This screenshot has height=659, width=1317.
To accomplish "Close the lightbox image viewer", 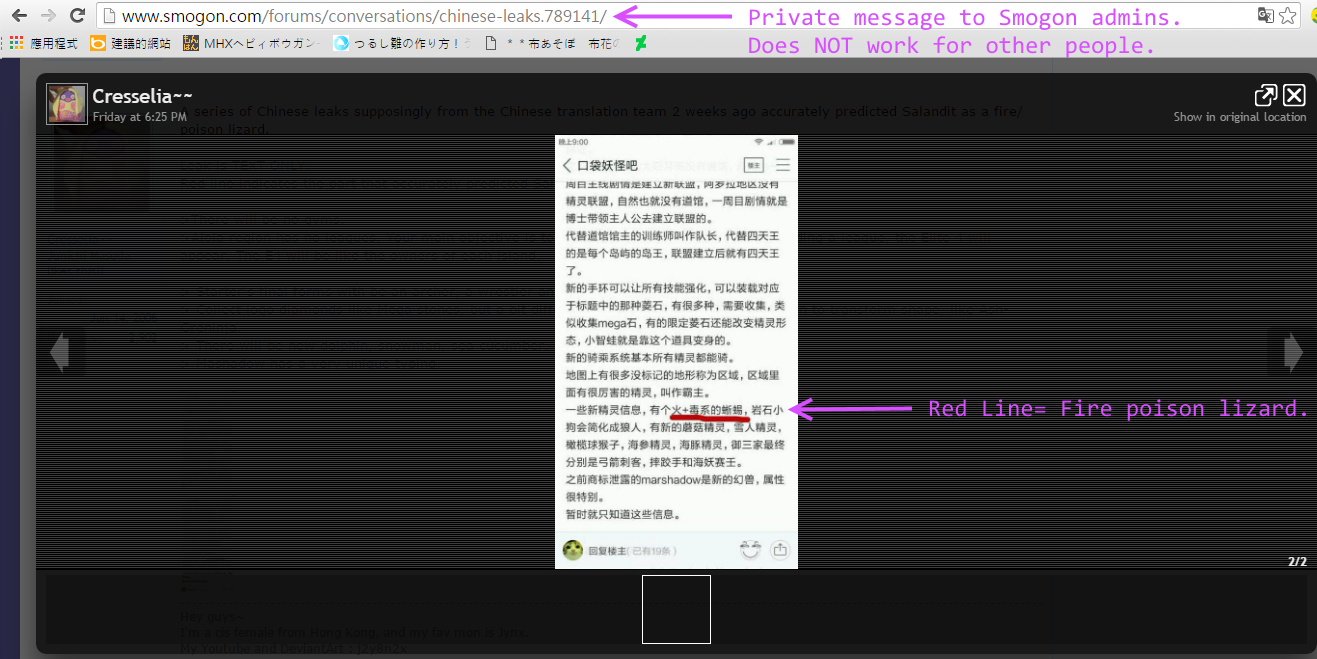I will (x=1294, y=95).
